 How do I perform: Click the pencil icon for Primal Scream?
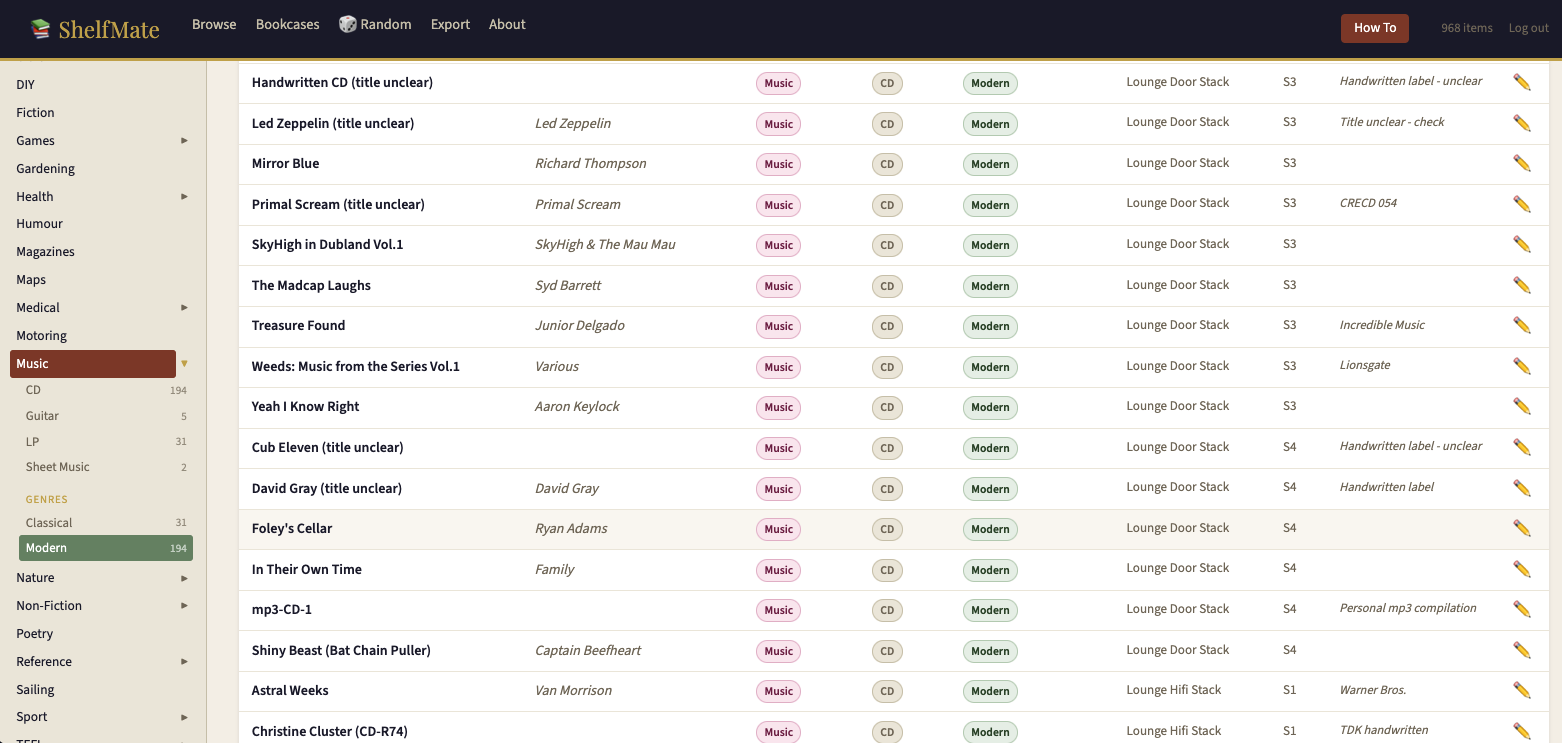[x=1522, y=204]
